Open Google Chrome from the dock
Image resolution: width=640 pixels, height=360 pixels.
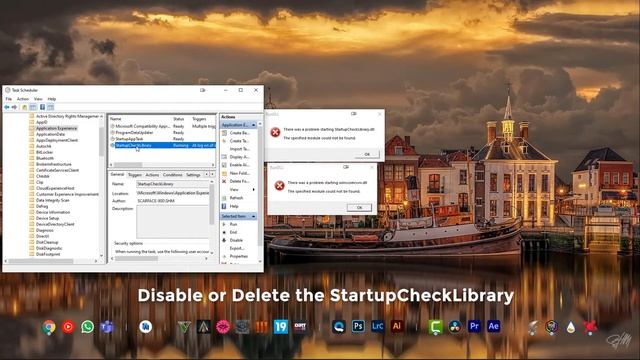pos(49,327)
